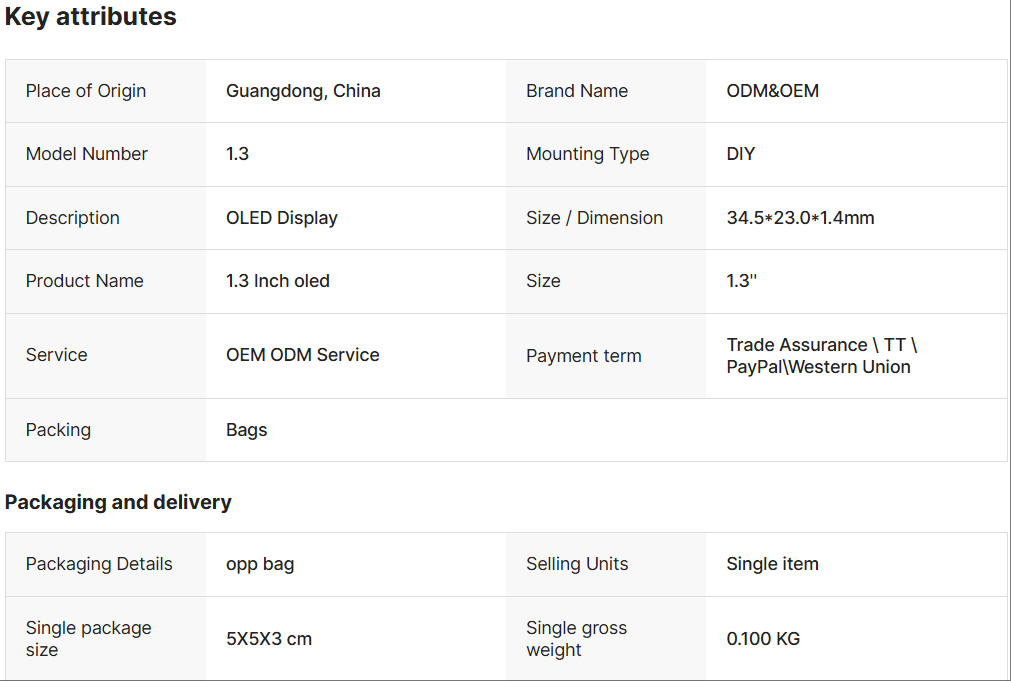The width and height of the screenshot is (1011, 681).
Task: Select the opp bag packaging value
Action: (260, 564)
